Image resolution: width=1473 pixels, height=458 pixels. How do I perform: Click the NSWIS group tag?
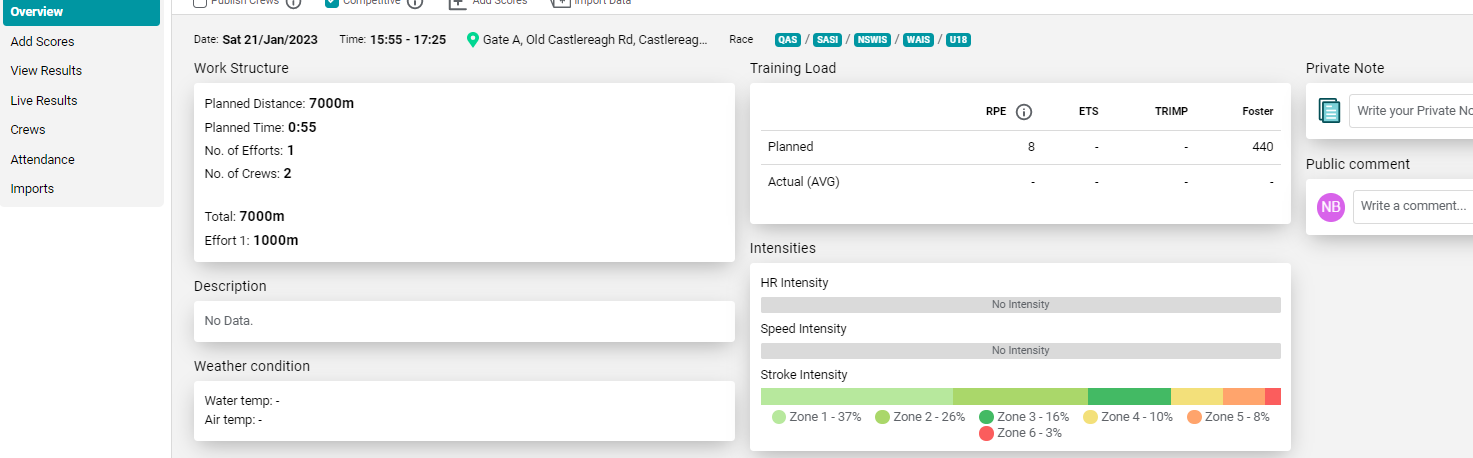click(x=872, y=40)
